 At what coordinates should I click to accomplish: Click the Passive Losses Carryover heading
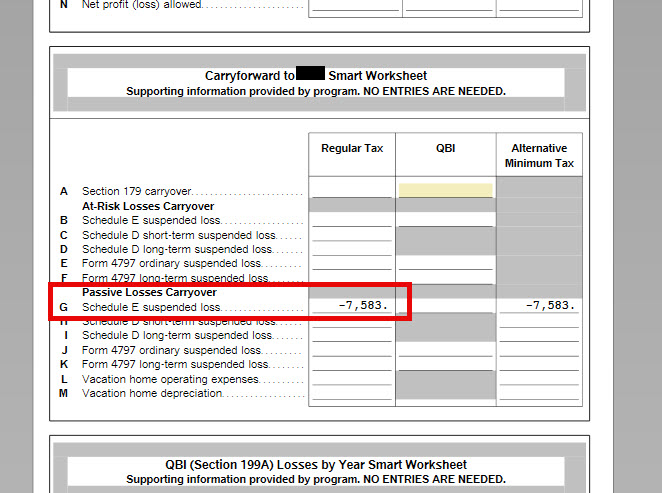pyautogui.click(x=149, y=292)
